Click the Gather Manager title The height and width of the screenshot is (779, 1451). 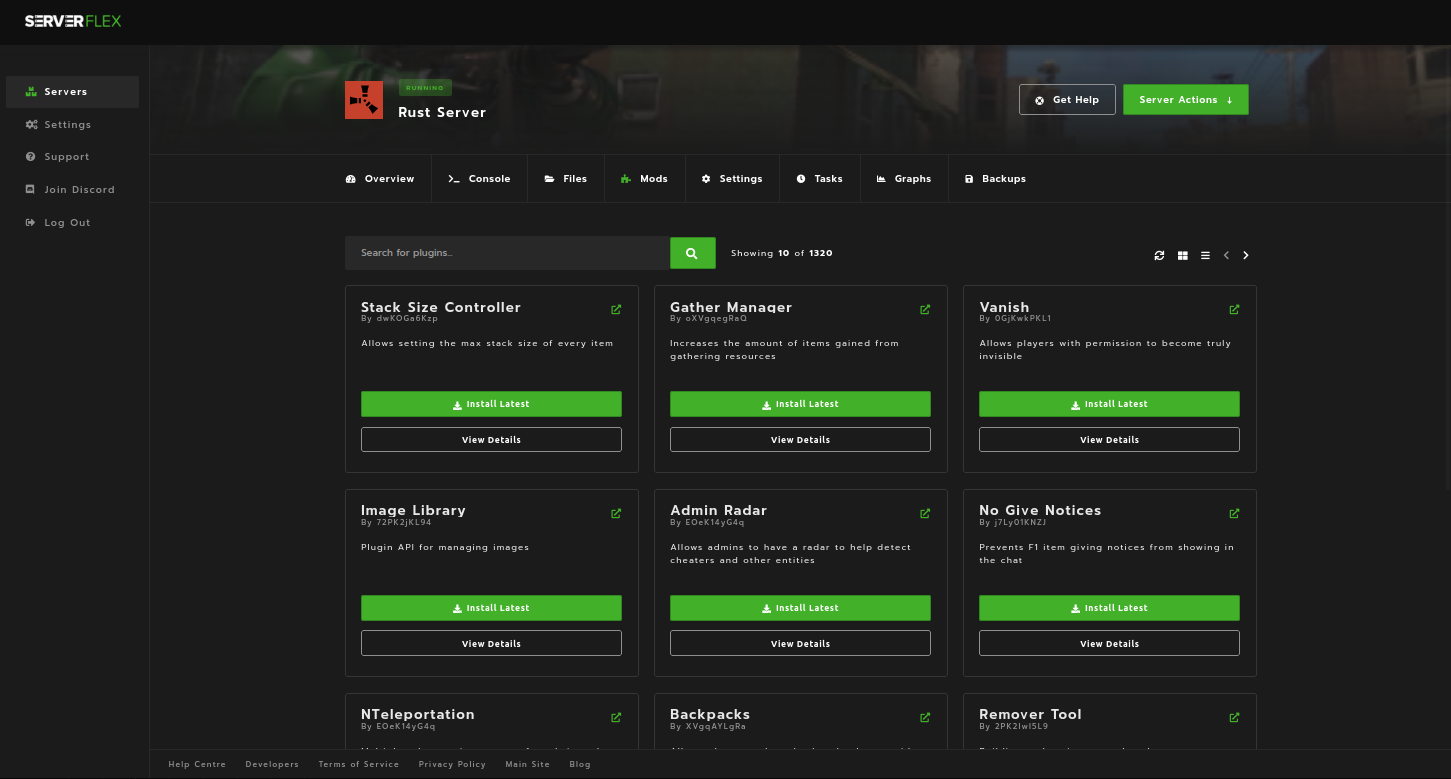(x=731, y=307)
